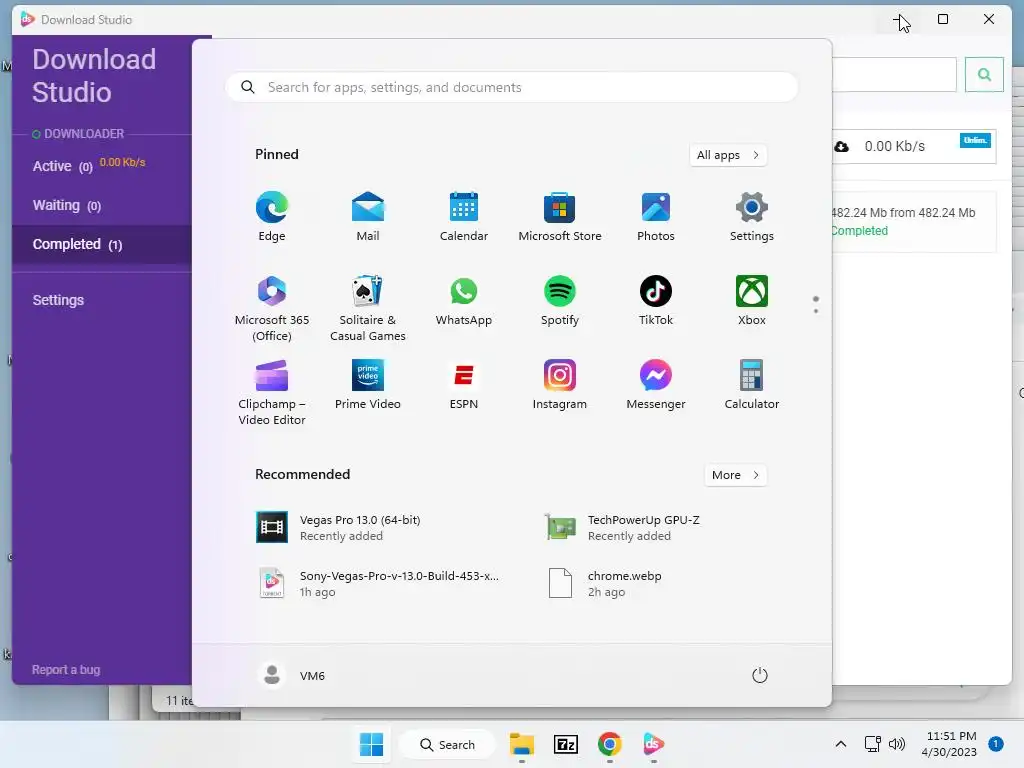Click Report a bug link
This screenshot has height=768, width=1024.
coord(66,669)
